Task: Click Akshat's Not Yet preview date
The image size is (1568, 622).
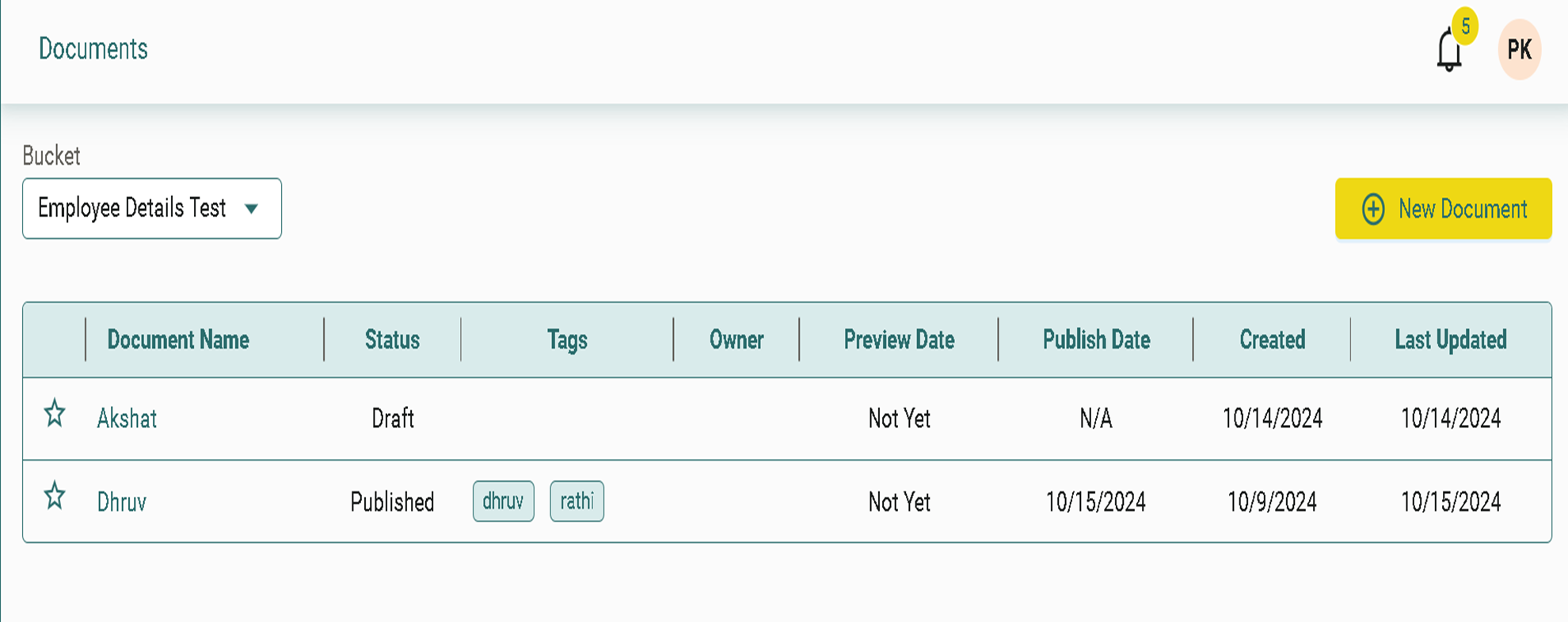Action: tap(899, 419)
